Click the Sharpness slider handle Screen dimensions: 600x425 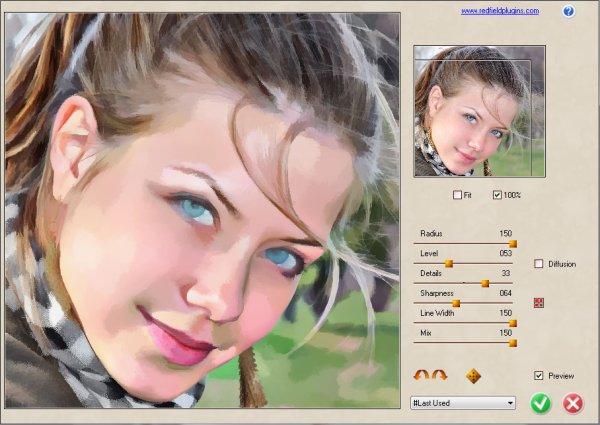tap(456, 303)
